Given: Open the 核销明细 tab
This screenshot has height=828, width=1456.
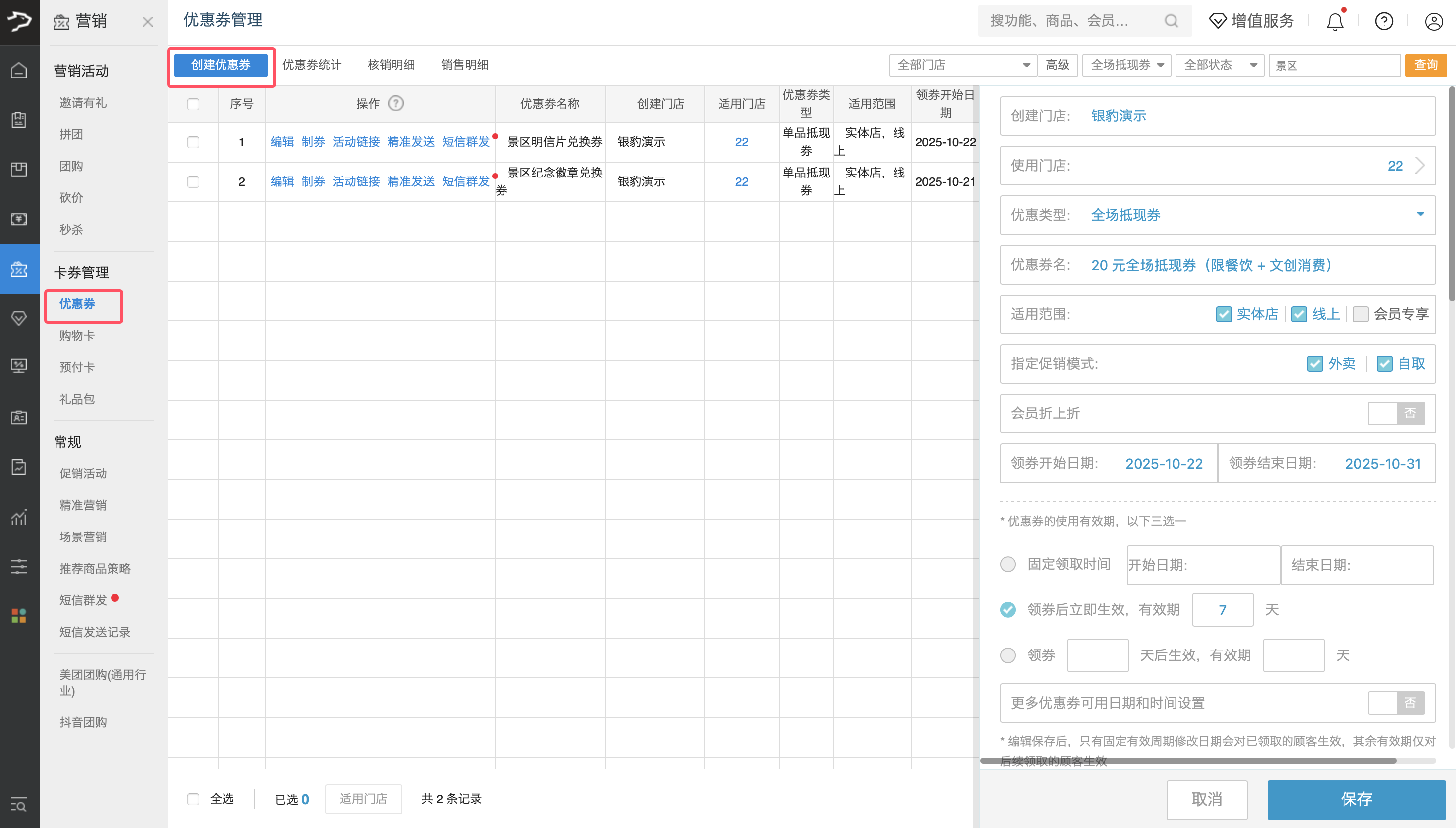Looking at the screenshot, I should [x=391, y=65].
